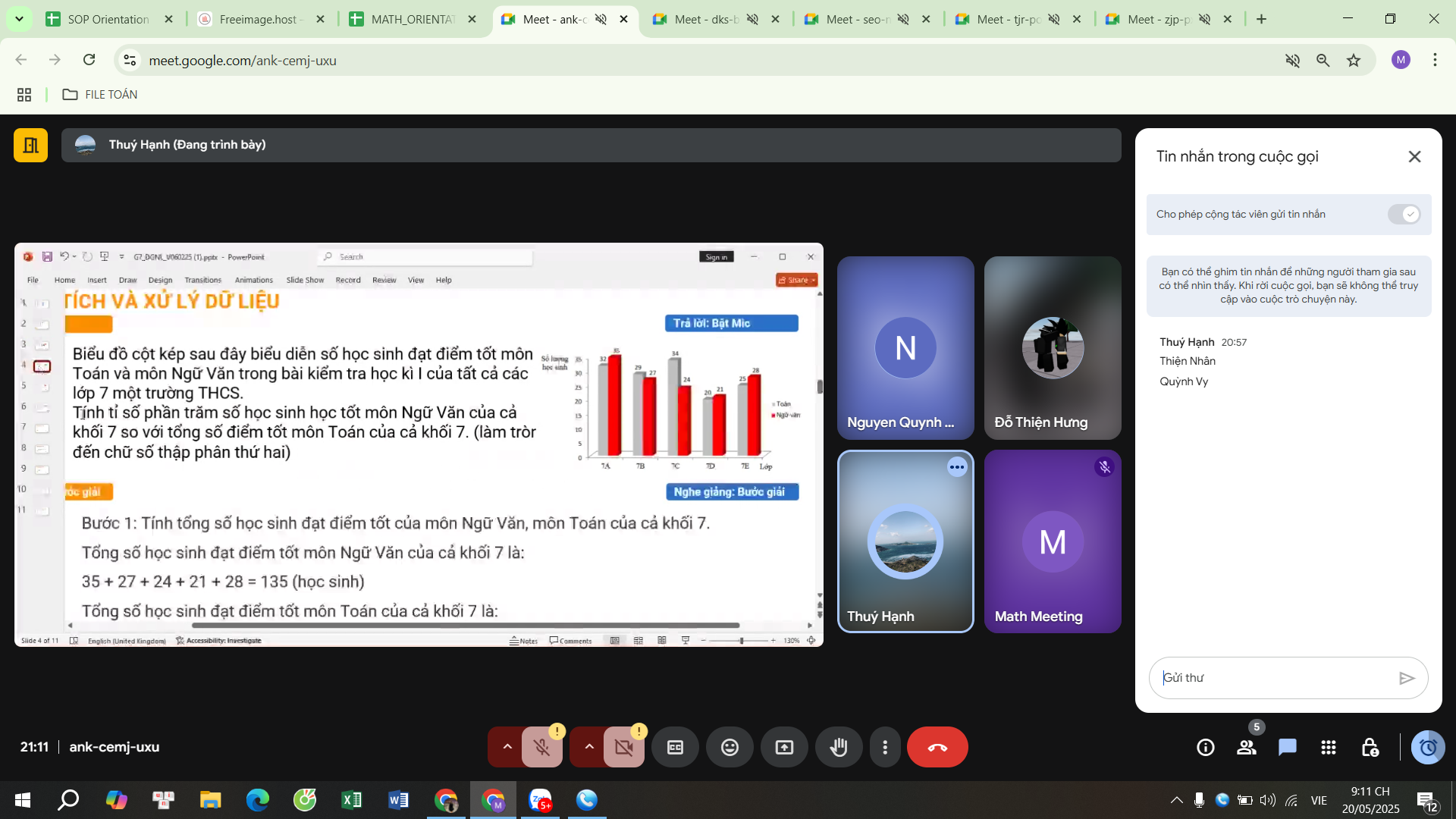End the call with the red button
The height and width of the screenshot is (819, 1456).
937,748
